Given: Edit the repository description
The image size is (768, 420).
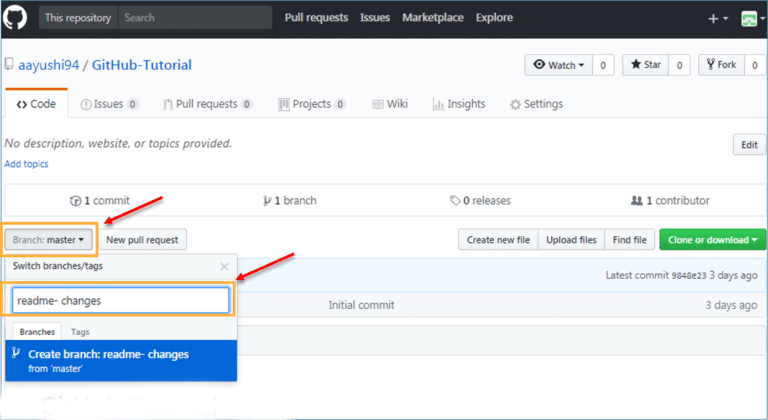Looking at the screenshot, I should click(749, 145).
